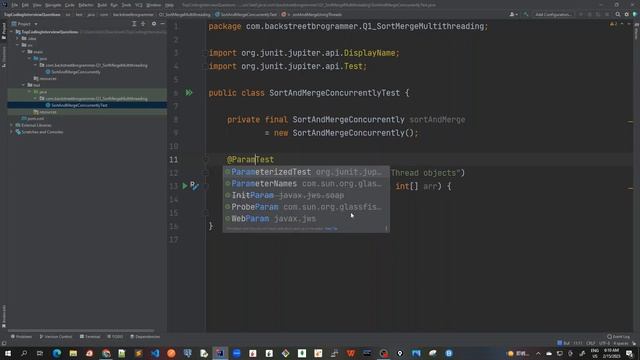Screen dimensions: 640x360
Task: Click the Windows taskbar search icon
Action: (24, 353)
